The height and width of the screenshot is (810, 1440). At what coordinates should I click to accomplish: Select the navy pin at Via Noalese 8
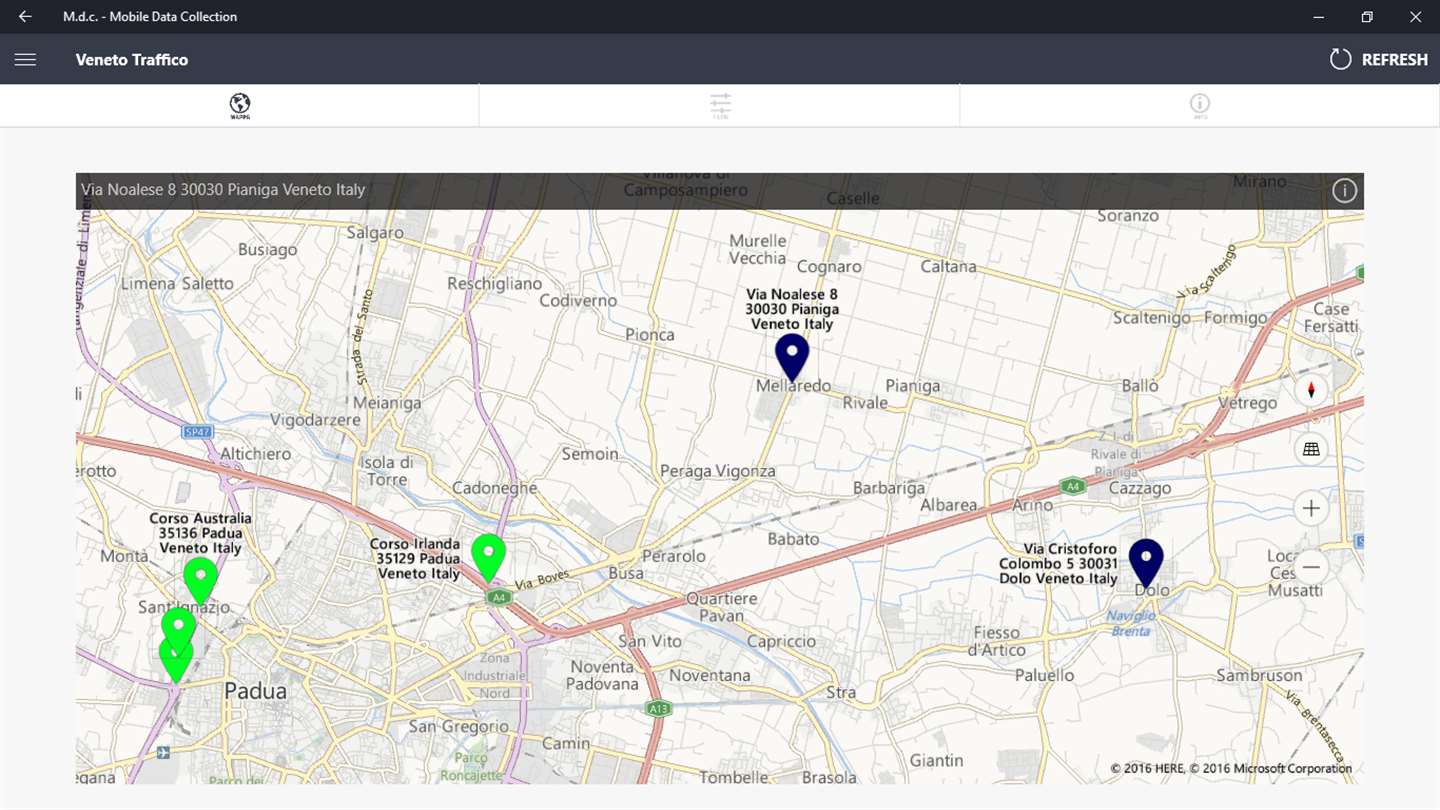[792, 357]
